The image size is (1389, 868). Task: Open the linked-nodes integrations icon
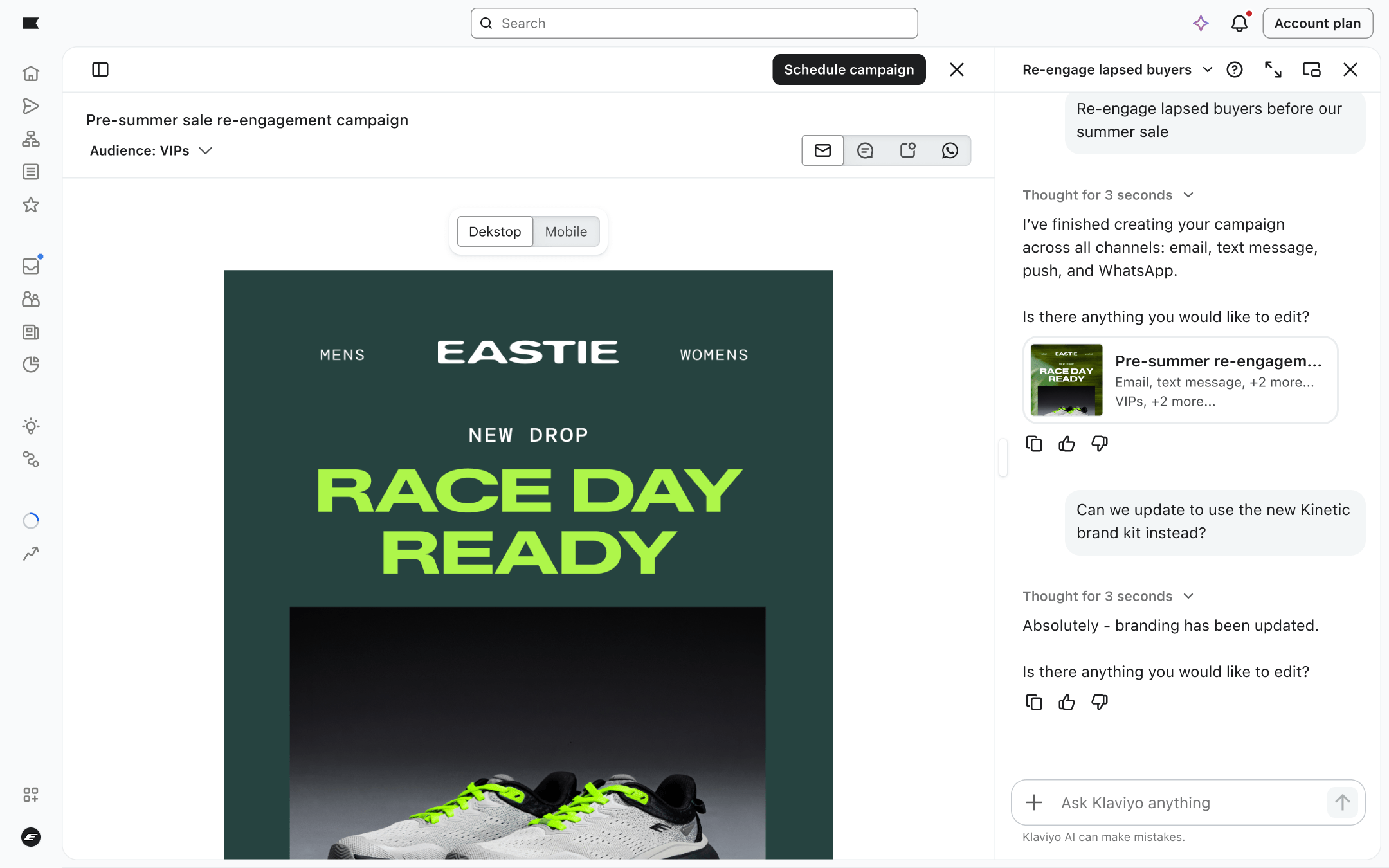click(x=31, y=459)
